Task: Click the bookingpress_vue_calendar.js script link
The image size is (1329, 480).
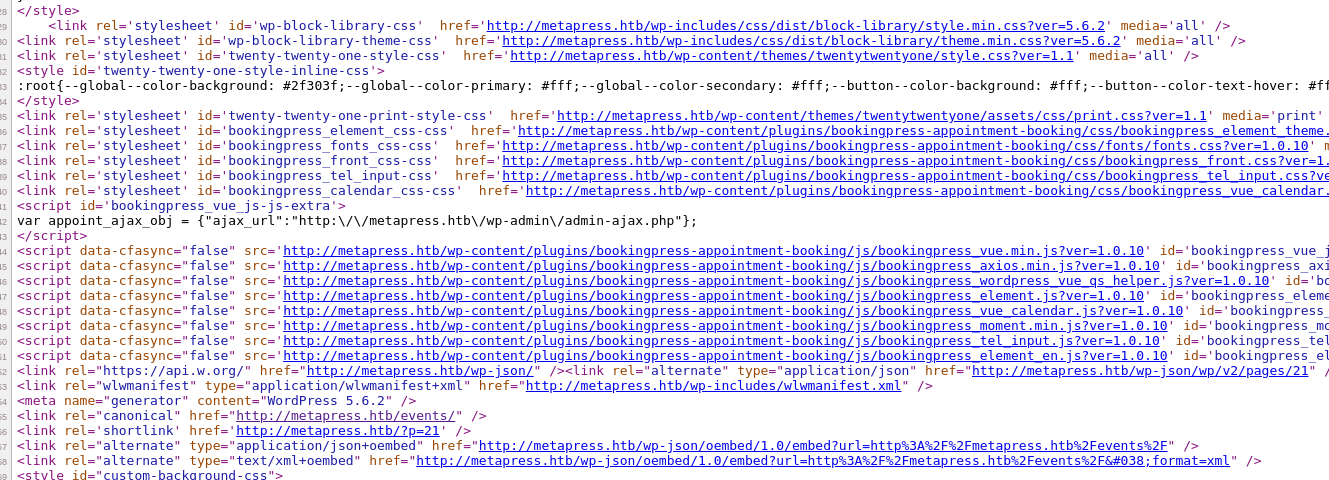Action: pyautogui.click(x=733, y=311)
